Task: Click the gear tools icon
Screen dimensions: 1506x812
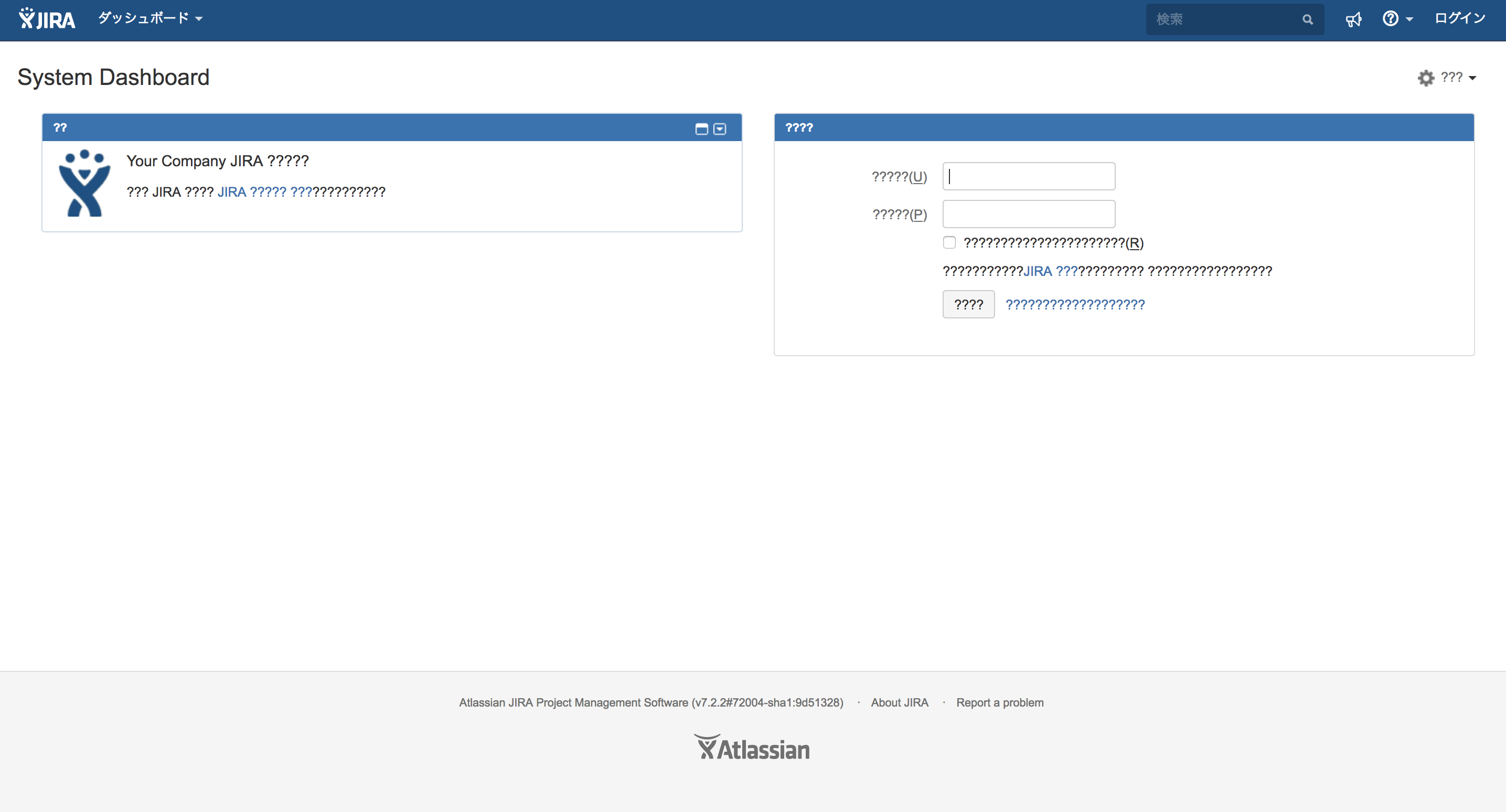Action: pyautogui.click(x=1425, y=78)
